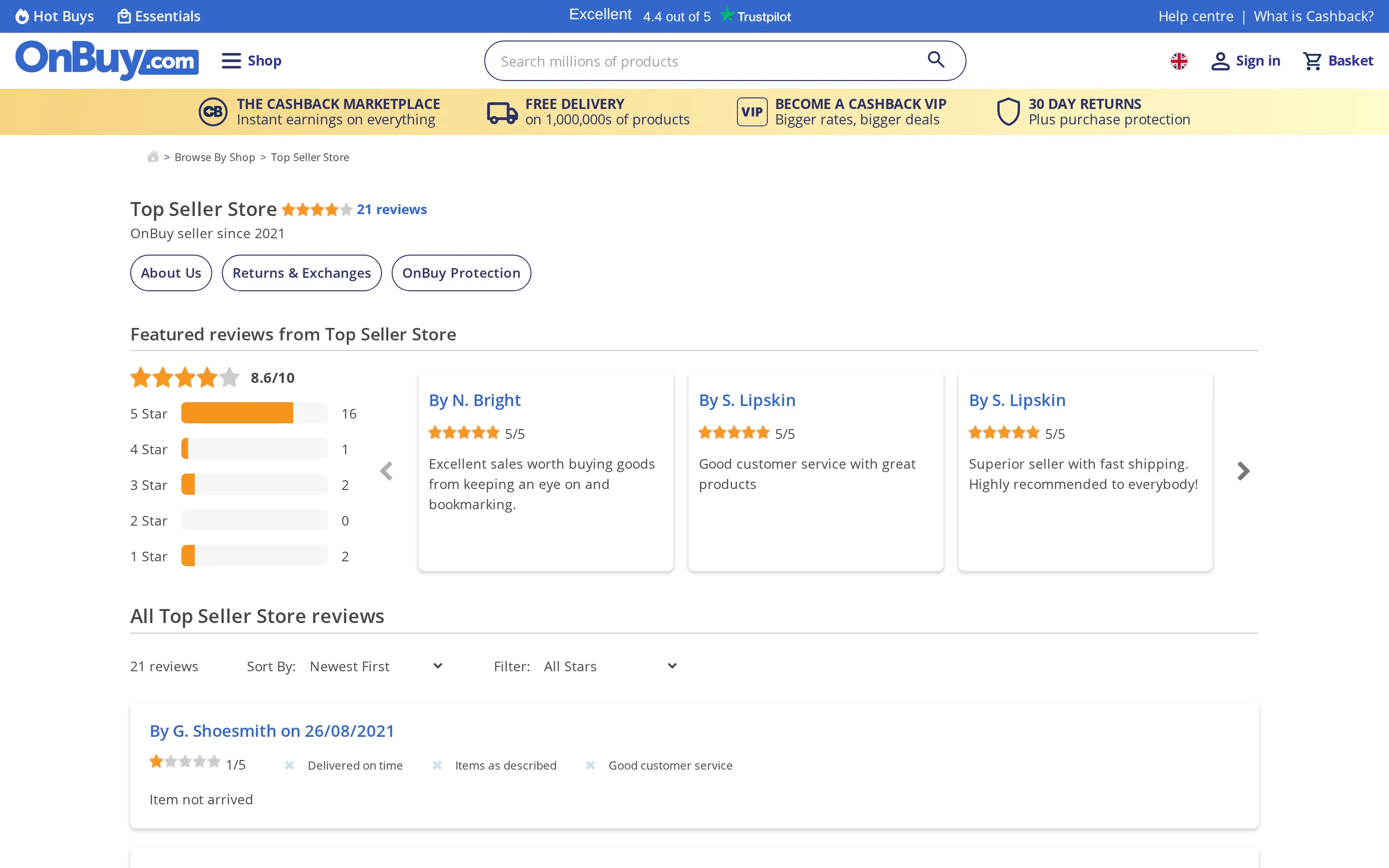Click the Delivered on time cross icon
The width and height of the screenshot is (1389, 868).
coord(289,765)
